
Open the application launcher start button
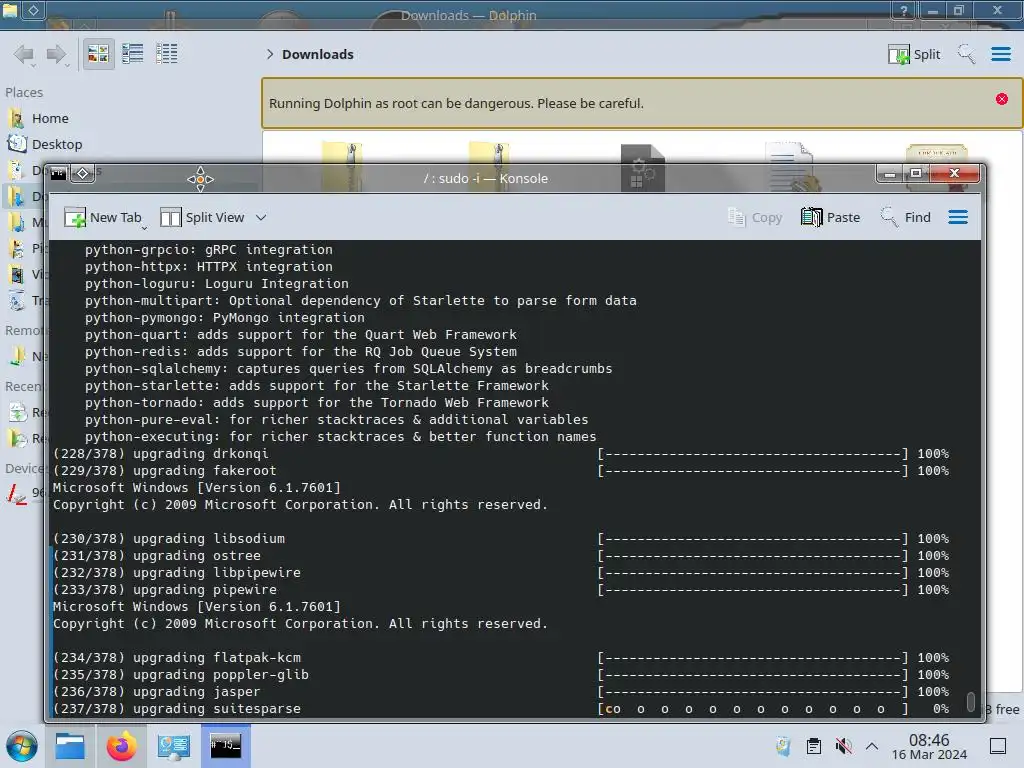click(x=22, y=746)
